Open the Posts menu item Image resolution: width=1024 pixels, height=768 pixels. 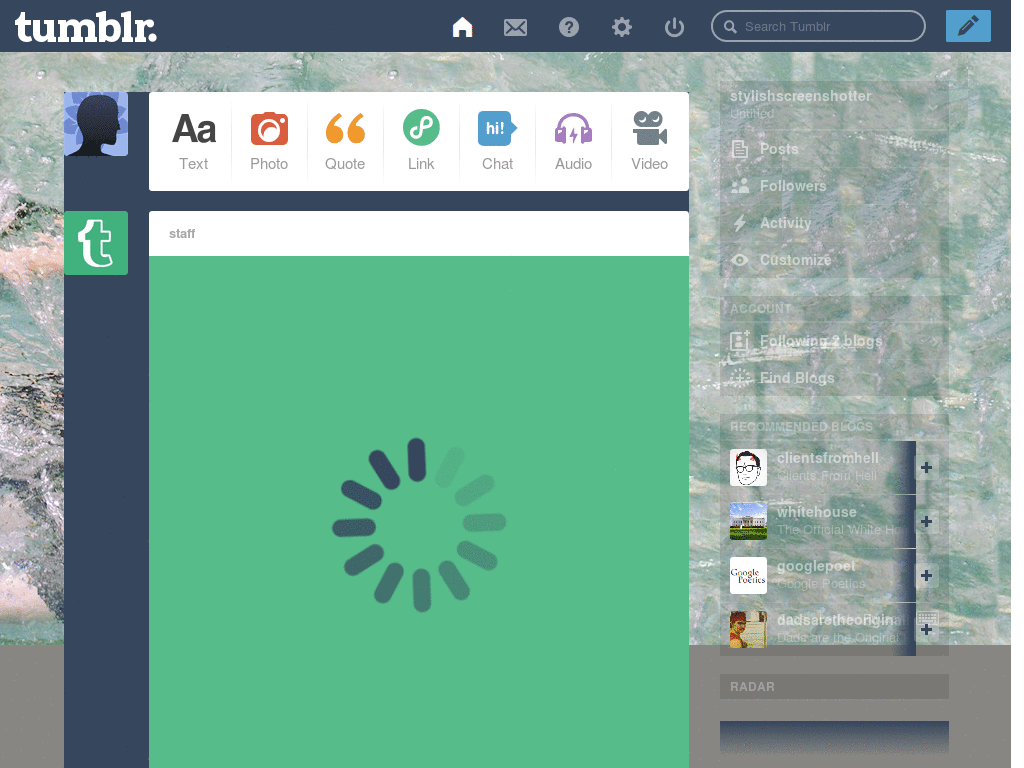coord(834,149)
